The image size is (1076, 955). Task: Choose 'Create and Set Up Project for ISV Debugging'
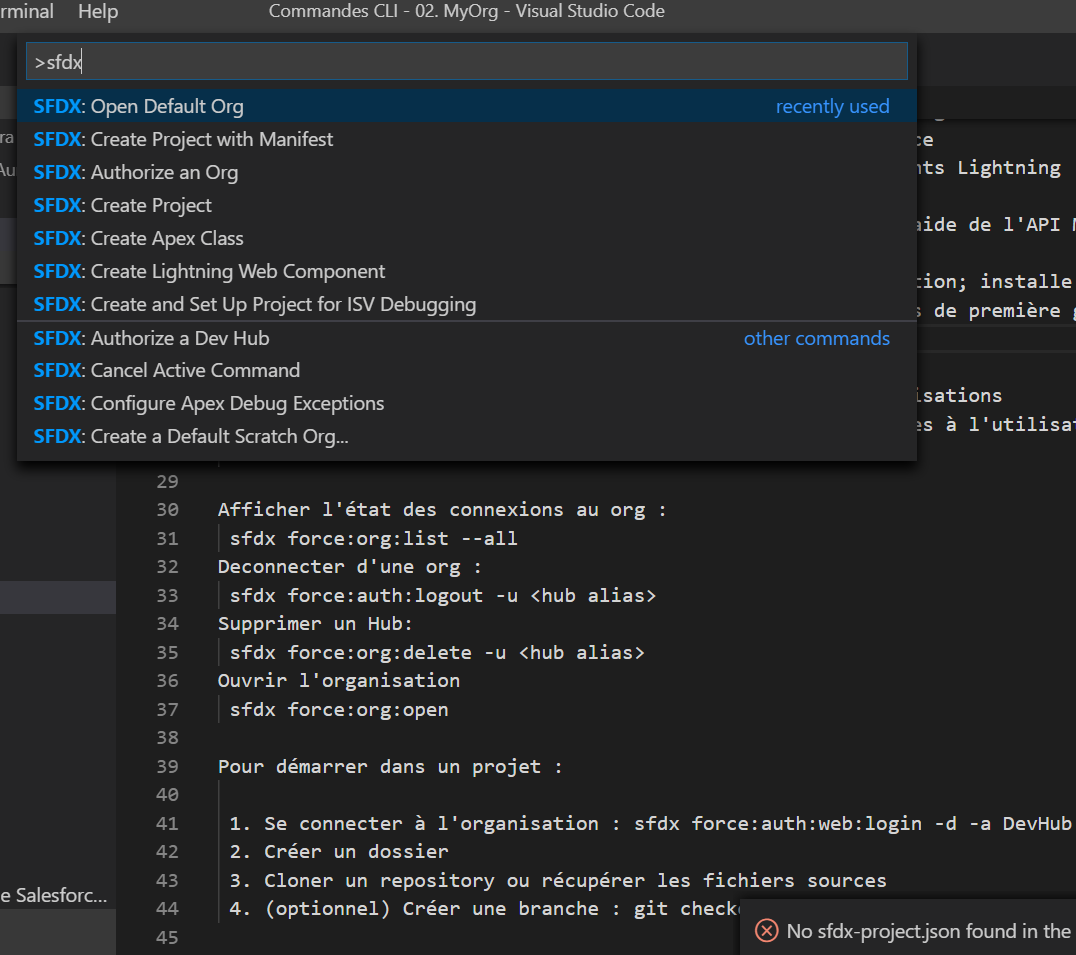tap(467, 304)
